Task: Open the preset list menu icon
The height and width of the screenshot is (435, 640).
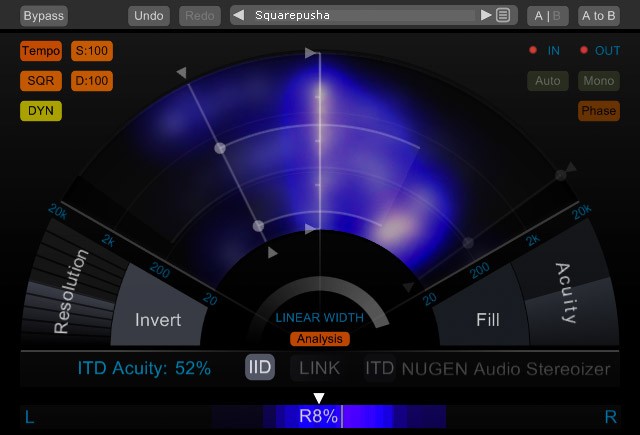Action: coord(503,15)
